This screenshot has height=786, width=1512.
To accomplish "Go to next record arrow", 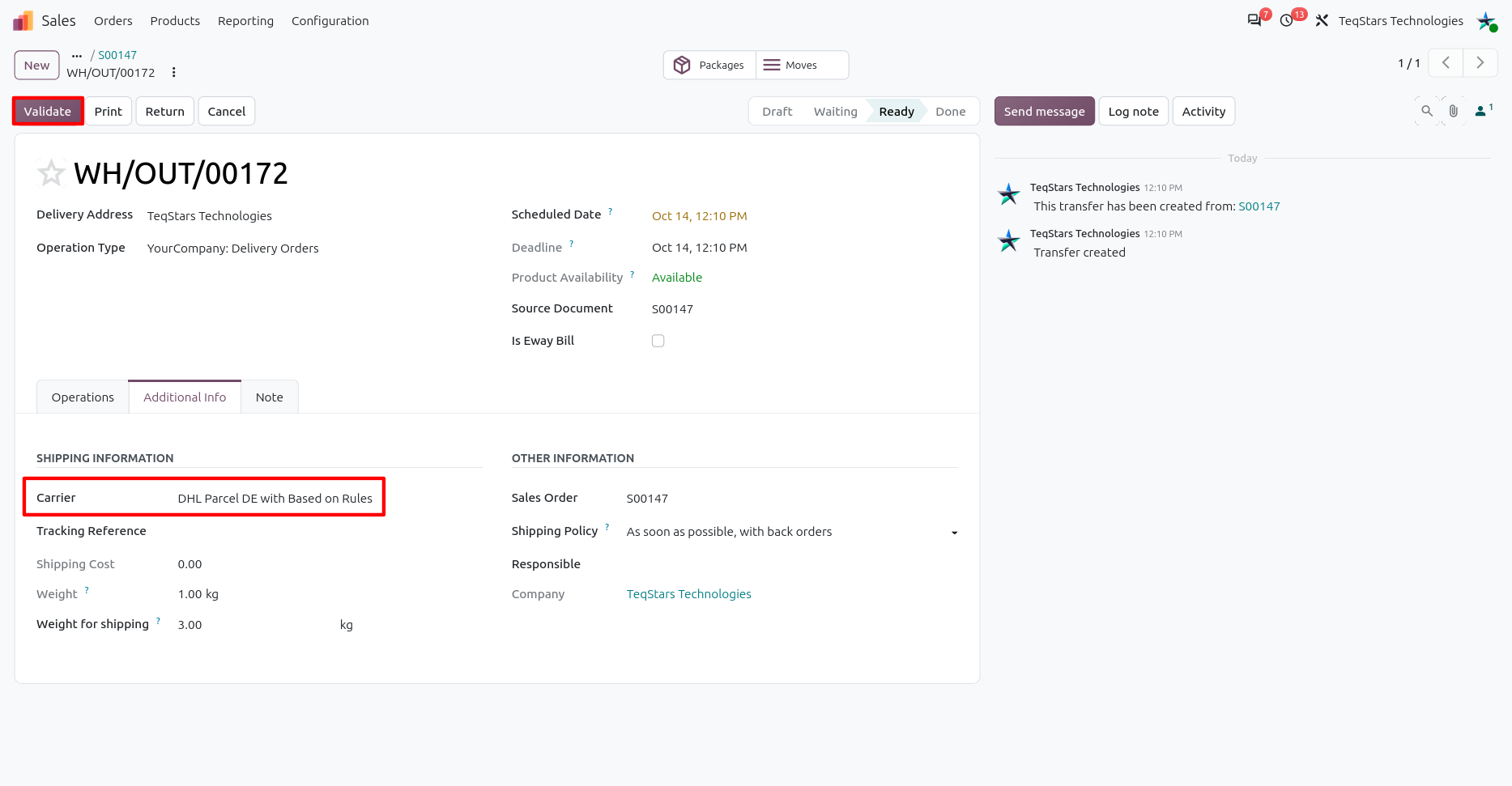I will pos(1480,63).
